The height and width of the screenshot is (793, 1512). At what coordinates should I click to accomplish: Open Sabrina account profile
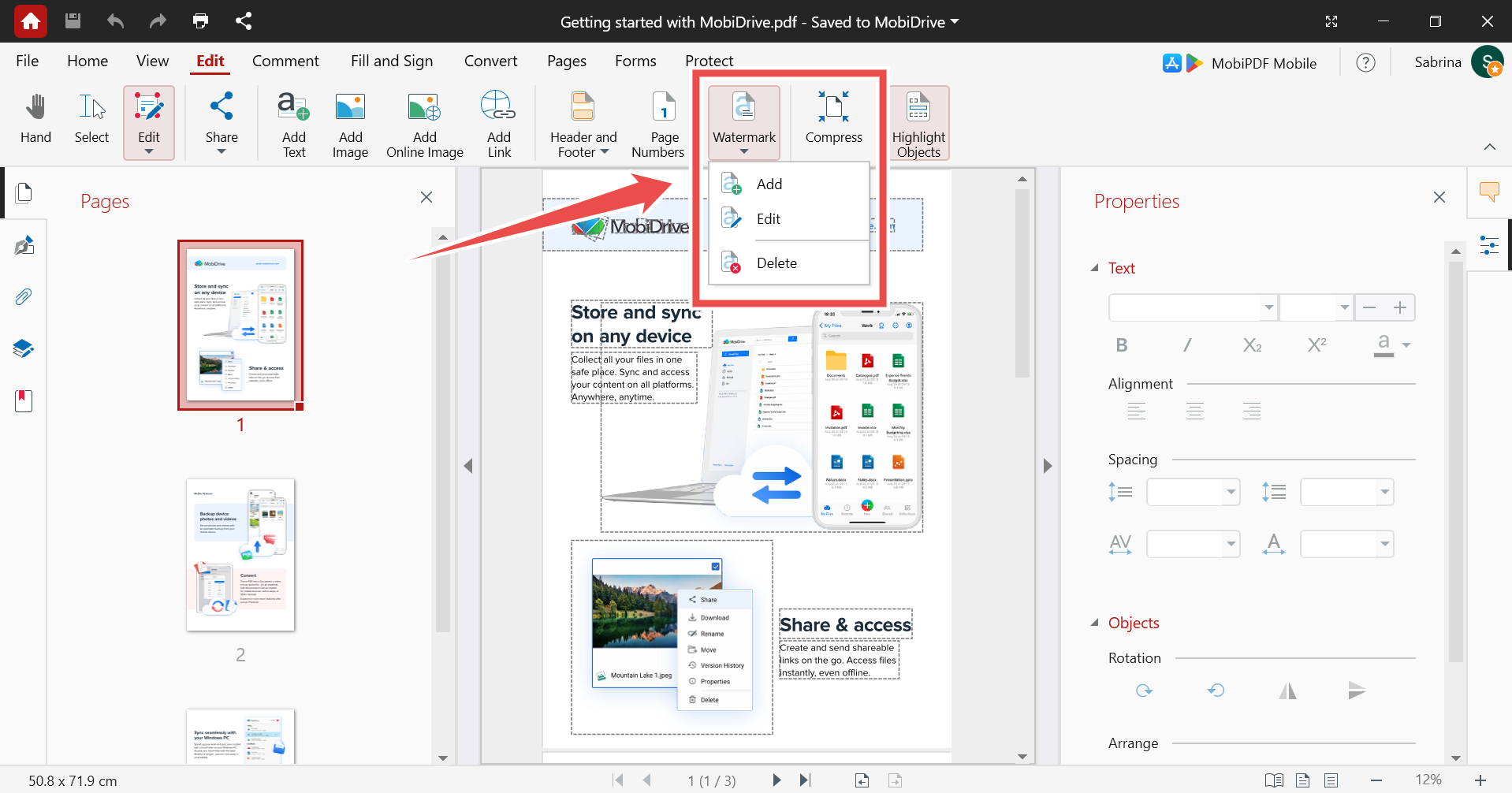point(1458,62)
